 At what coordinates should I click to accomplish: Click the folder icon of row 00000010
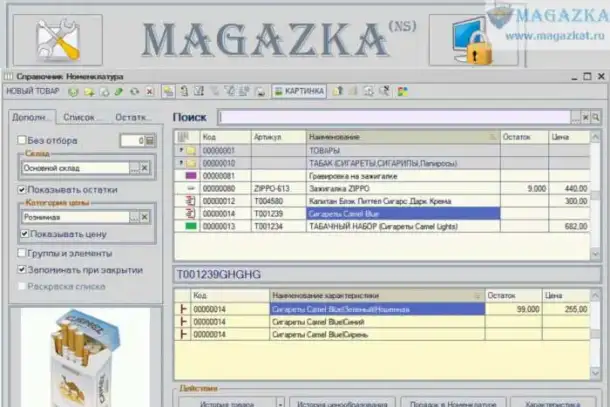pyautogui.click(x=191, y=163)
